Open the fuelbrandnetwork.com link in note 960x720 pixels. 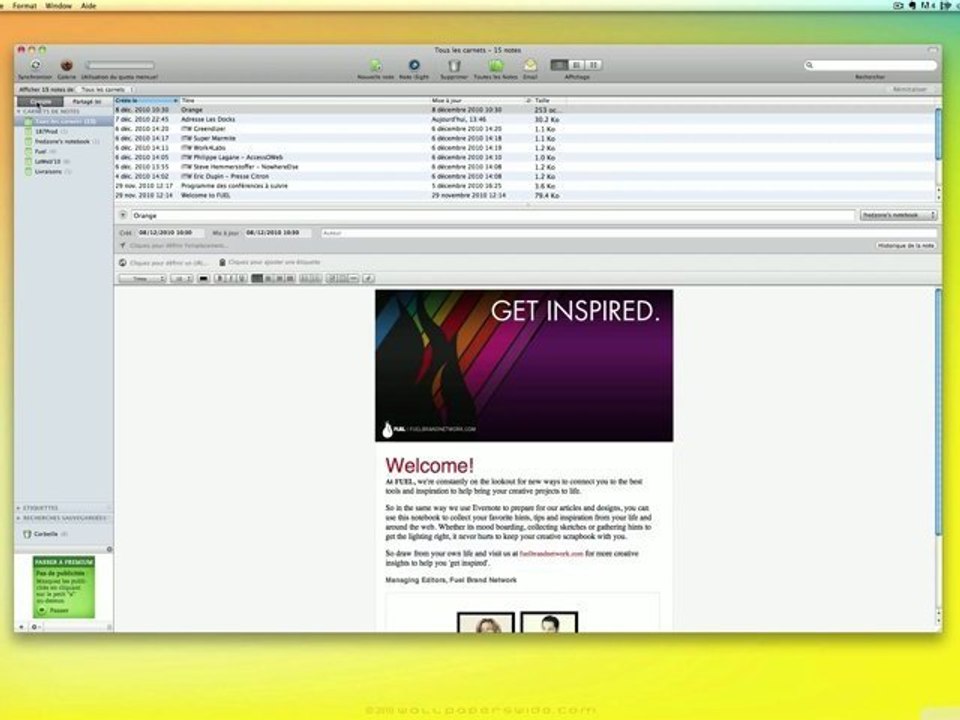(551, 553)
